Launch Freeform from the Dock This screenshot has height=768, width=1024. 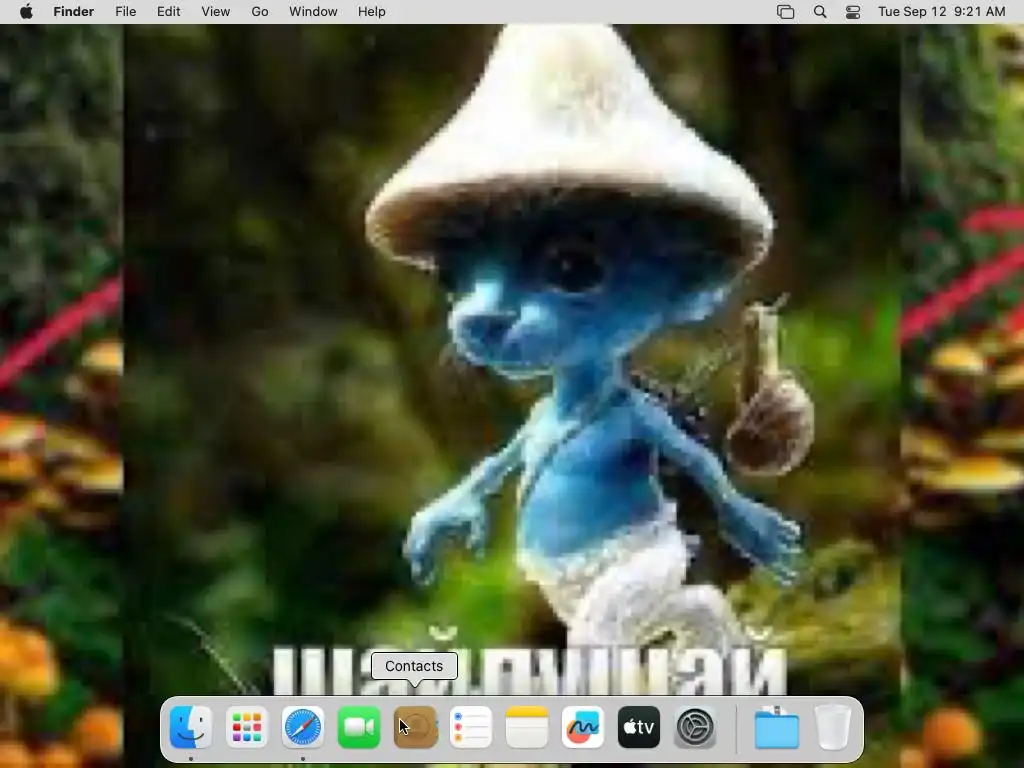[x=583, y=728]
